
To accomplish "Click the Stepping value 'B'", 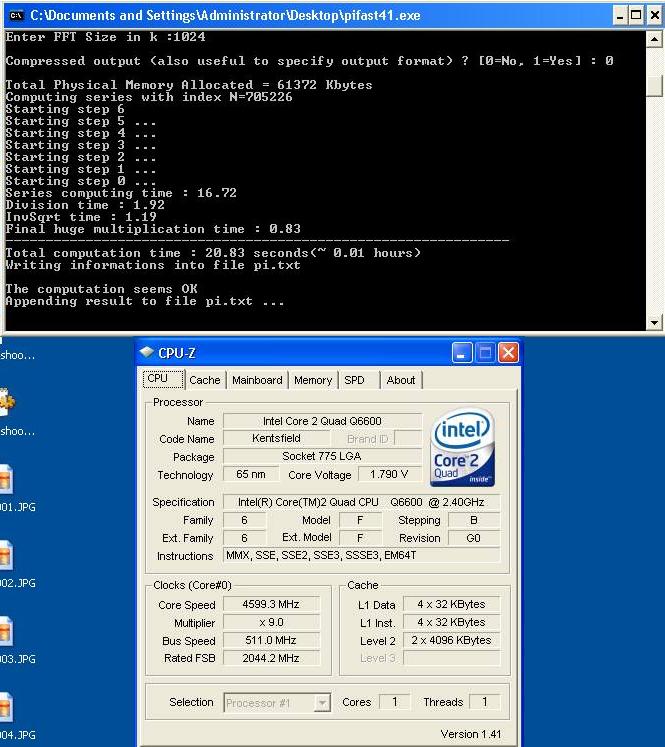I will coord(474,520).
